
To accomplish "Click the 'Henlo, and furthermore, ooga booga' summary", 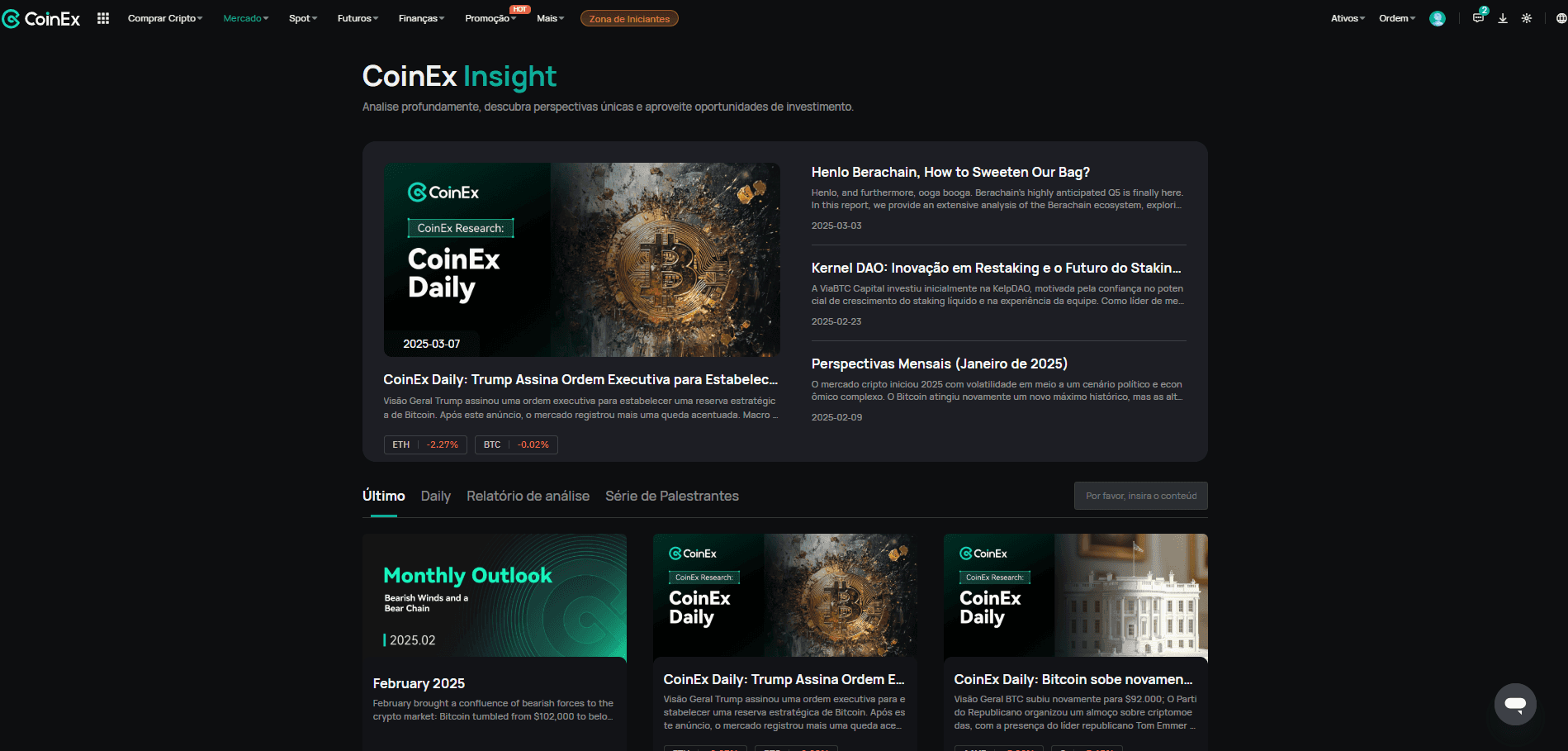I will coord(997,199).
